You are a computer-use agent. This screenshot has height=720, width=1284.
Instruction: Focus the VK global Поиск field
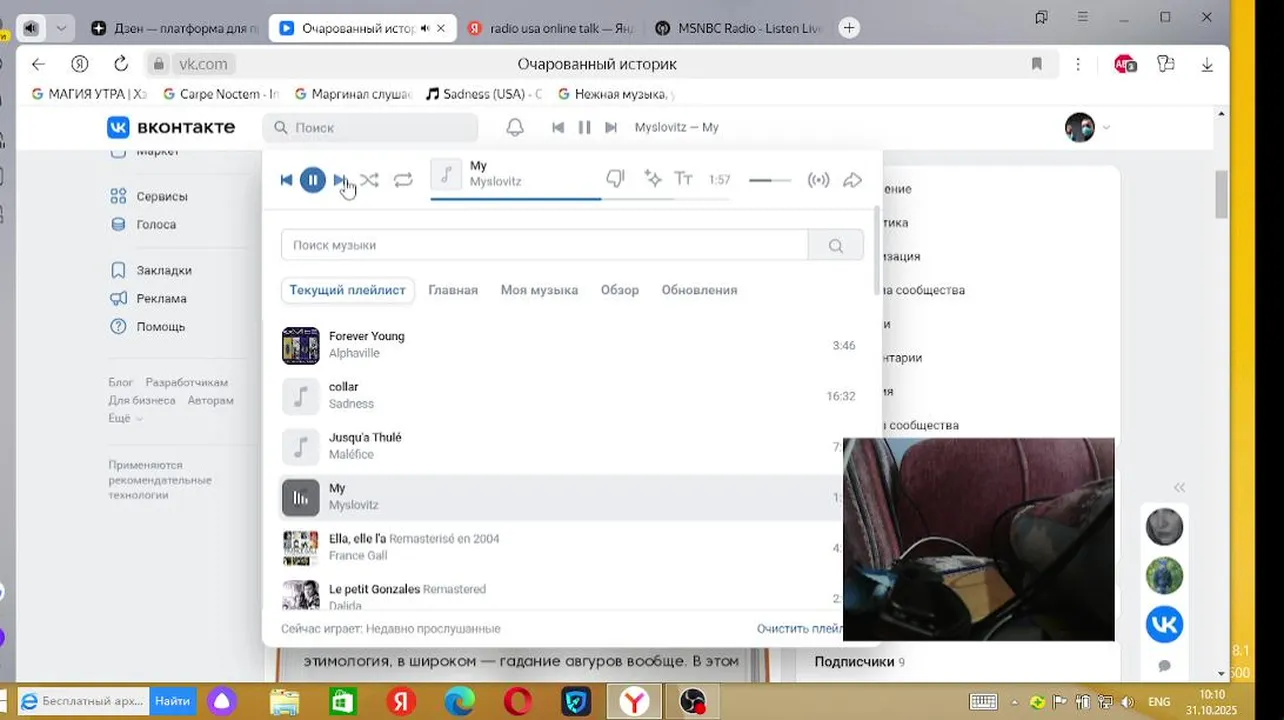[x=371, y=127]
